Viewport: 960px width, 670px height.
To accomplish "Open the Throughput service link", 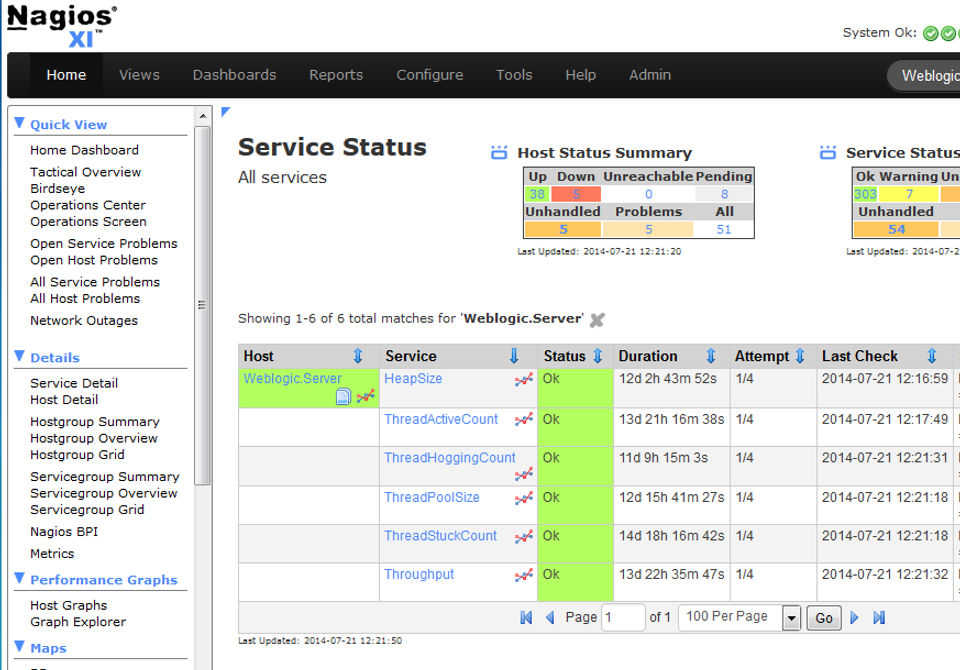I will [419, 574].
